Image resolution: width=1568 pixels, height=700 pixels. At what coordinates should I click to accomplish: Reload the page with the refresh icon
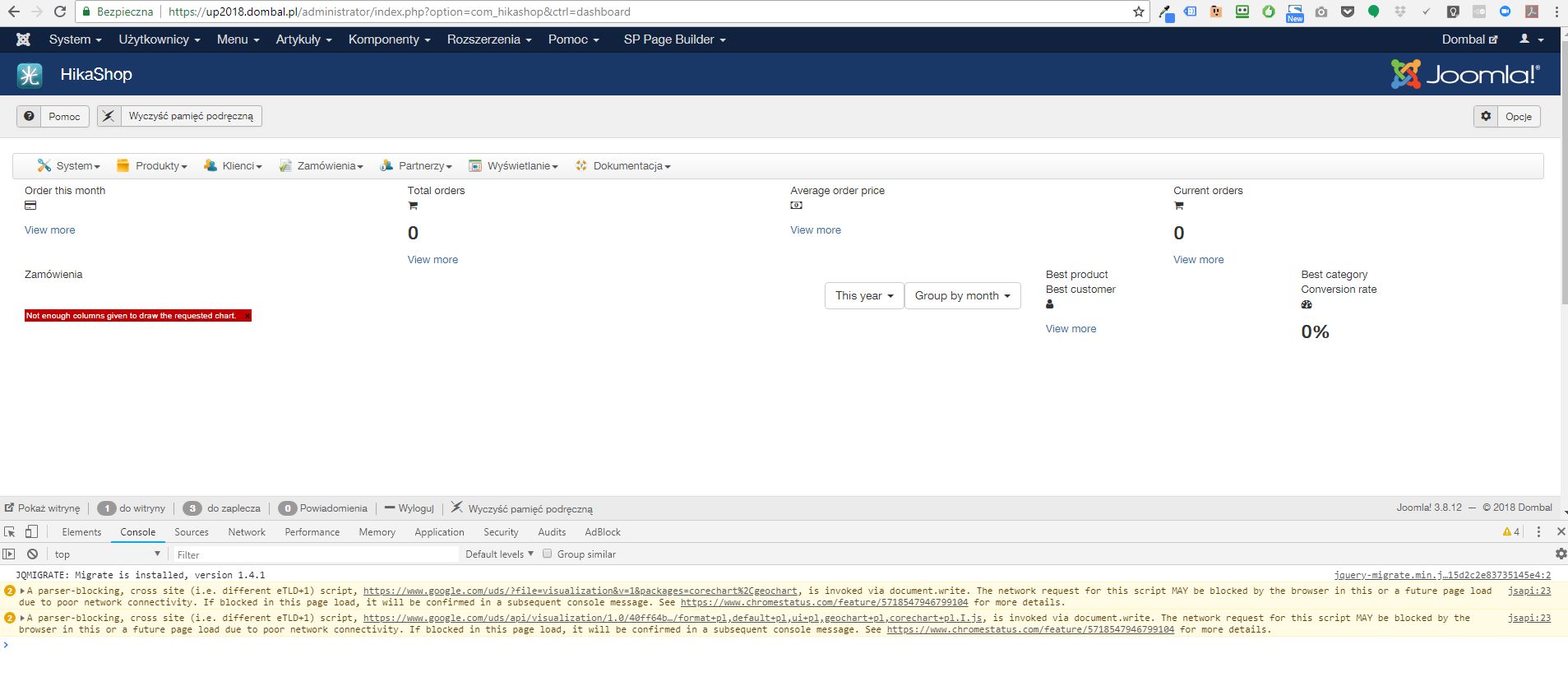click(x=59, y=12)
